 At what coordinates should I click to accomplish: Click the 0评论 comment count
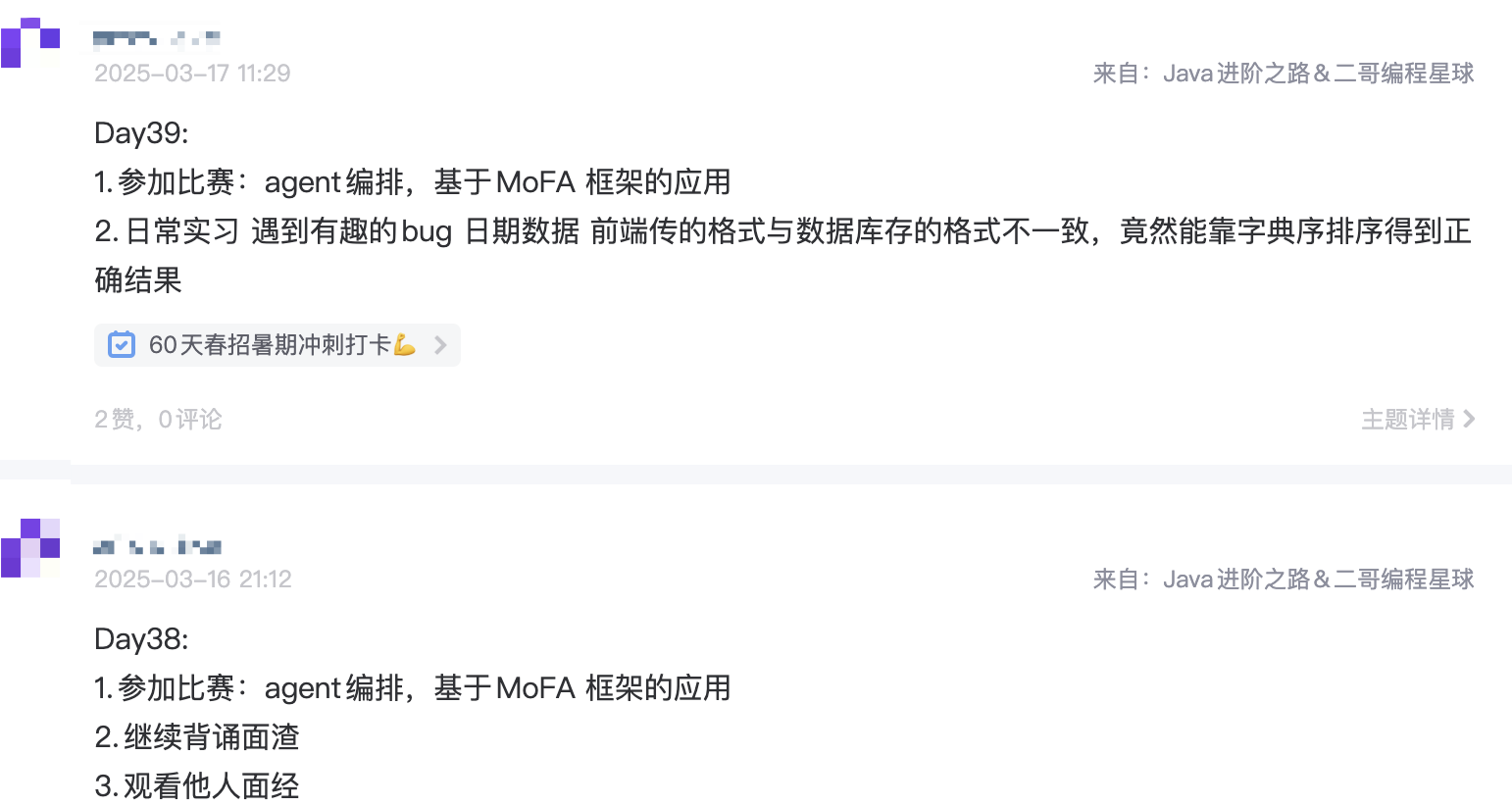[190, 420]
